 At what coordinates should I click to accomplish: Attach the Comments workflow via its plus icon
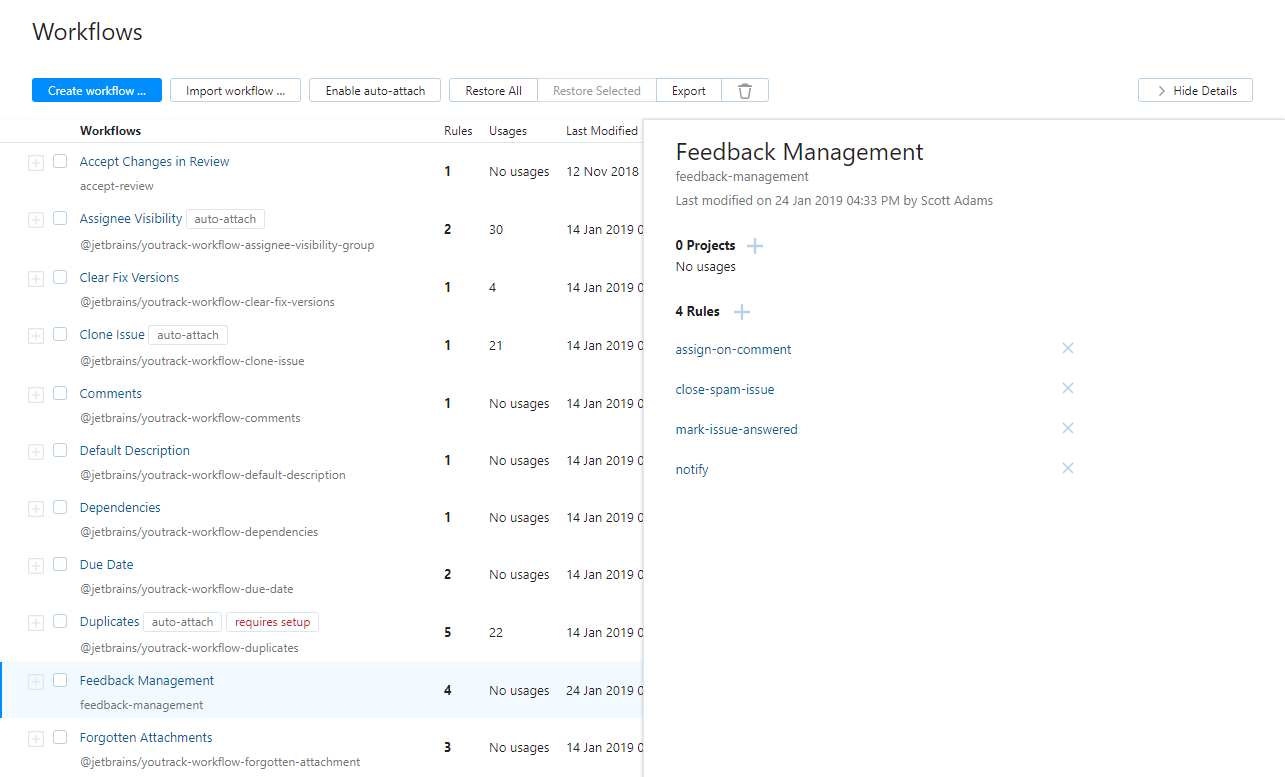36,393
